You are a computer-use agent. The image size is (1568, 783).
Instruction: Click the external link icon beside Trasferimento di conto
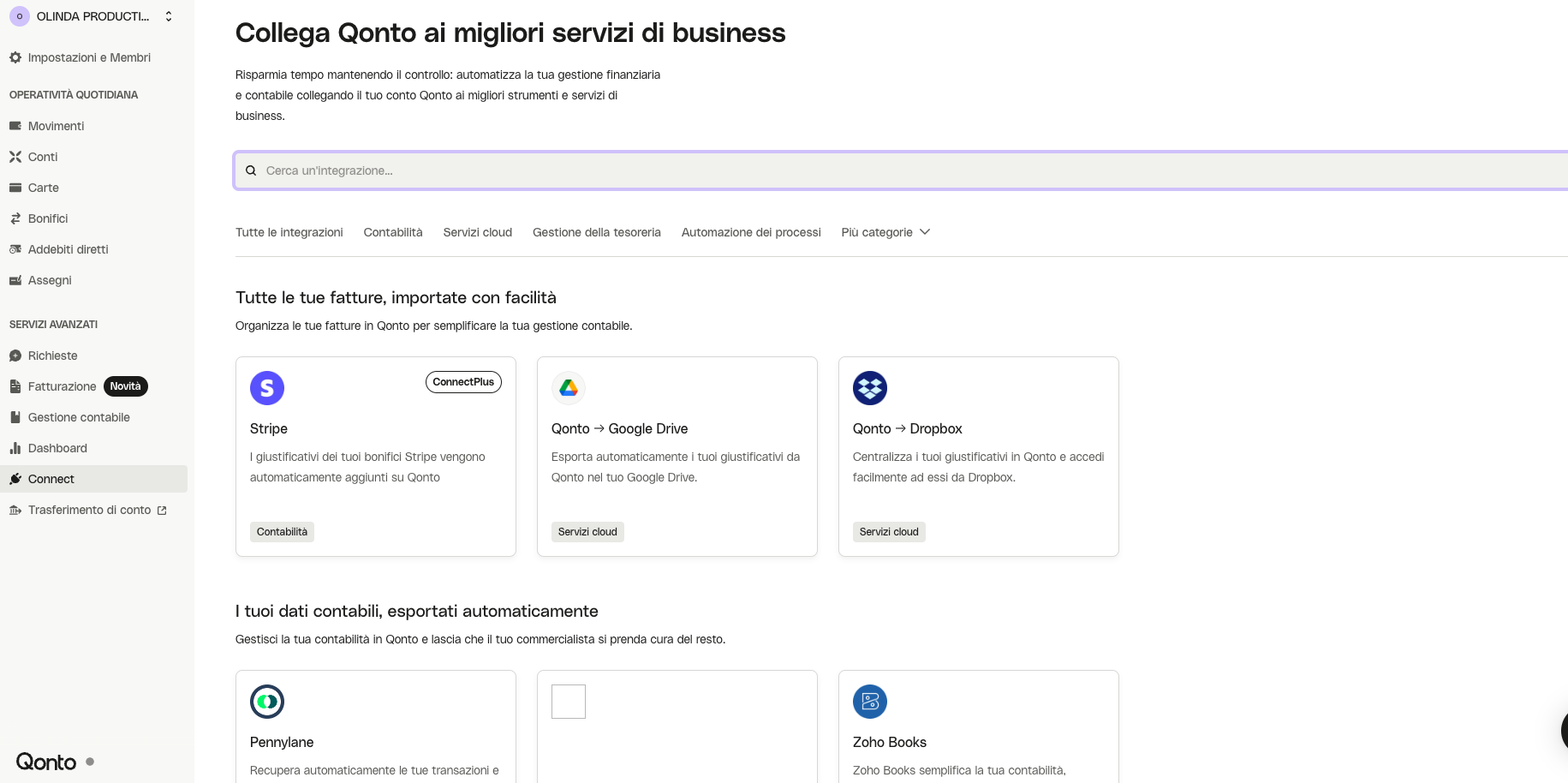(162, 511)
